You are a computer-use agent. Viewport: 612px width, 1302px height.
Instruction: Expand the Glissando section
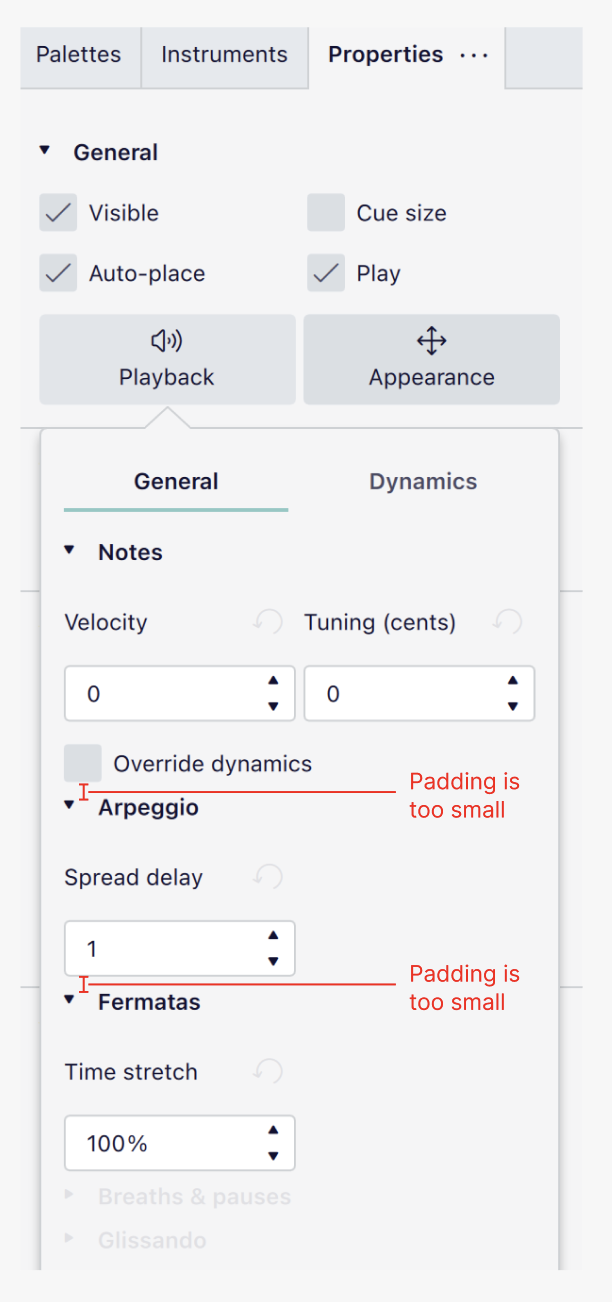click(68, 1240)
